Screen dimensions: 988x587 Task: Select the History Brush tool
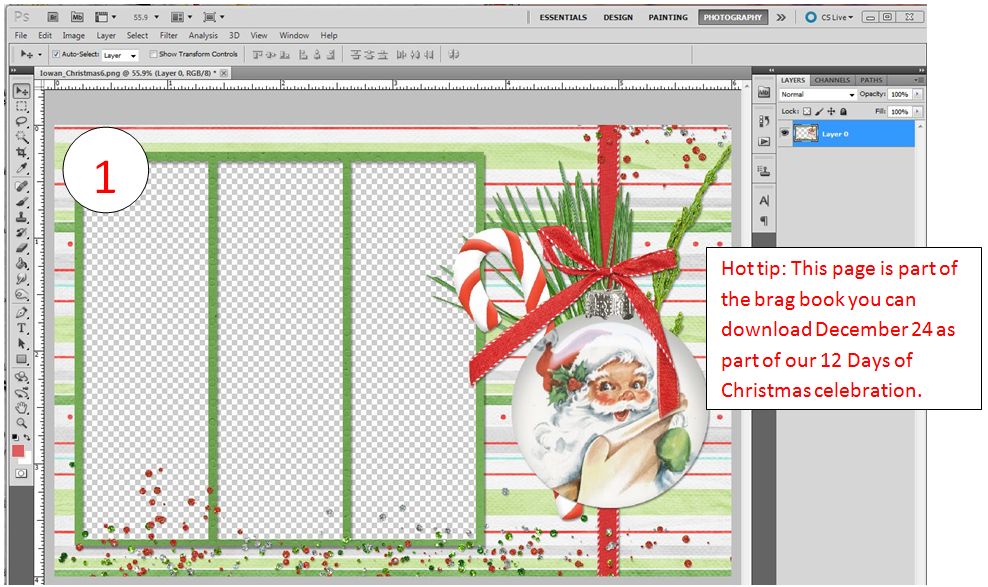click(x=21, y=232)
